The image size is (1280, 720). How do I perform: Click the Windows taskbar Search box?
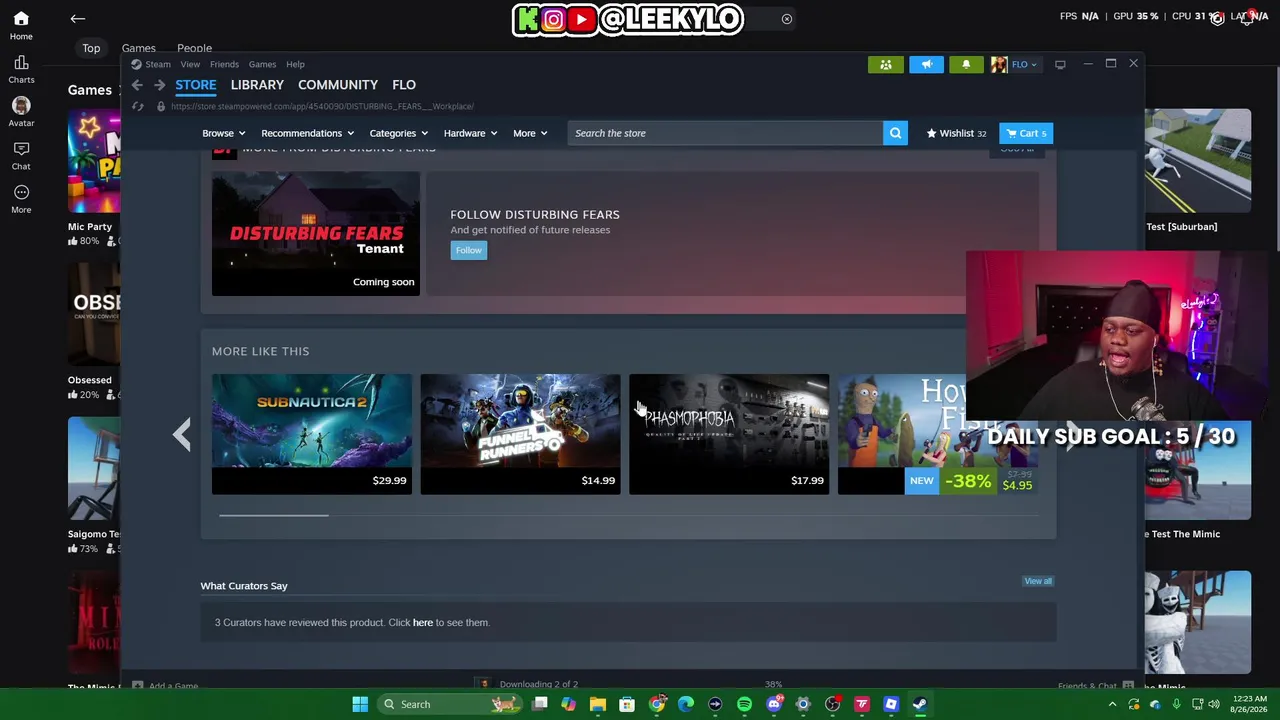click(x=449, y=704)
